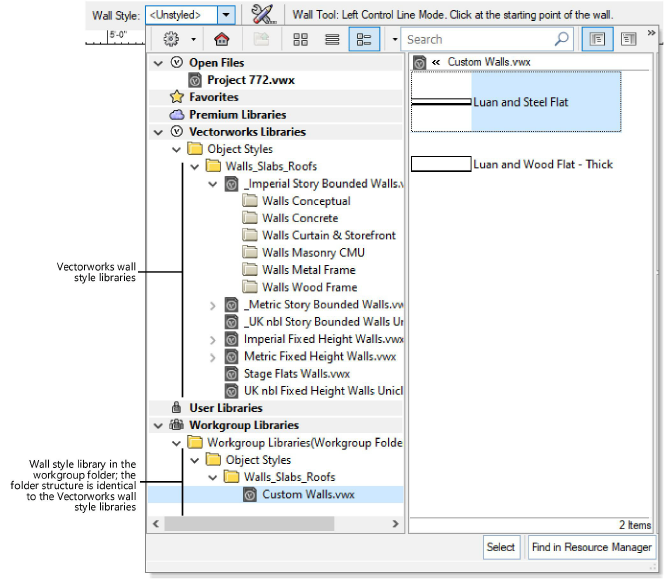Open the User Libraries section
The image size is (664, 579).
coord(226,408)
